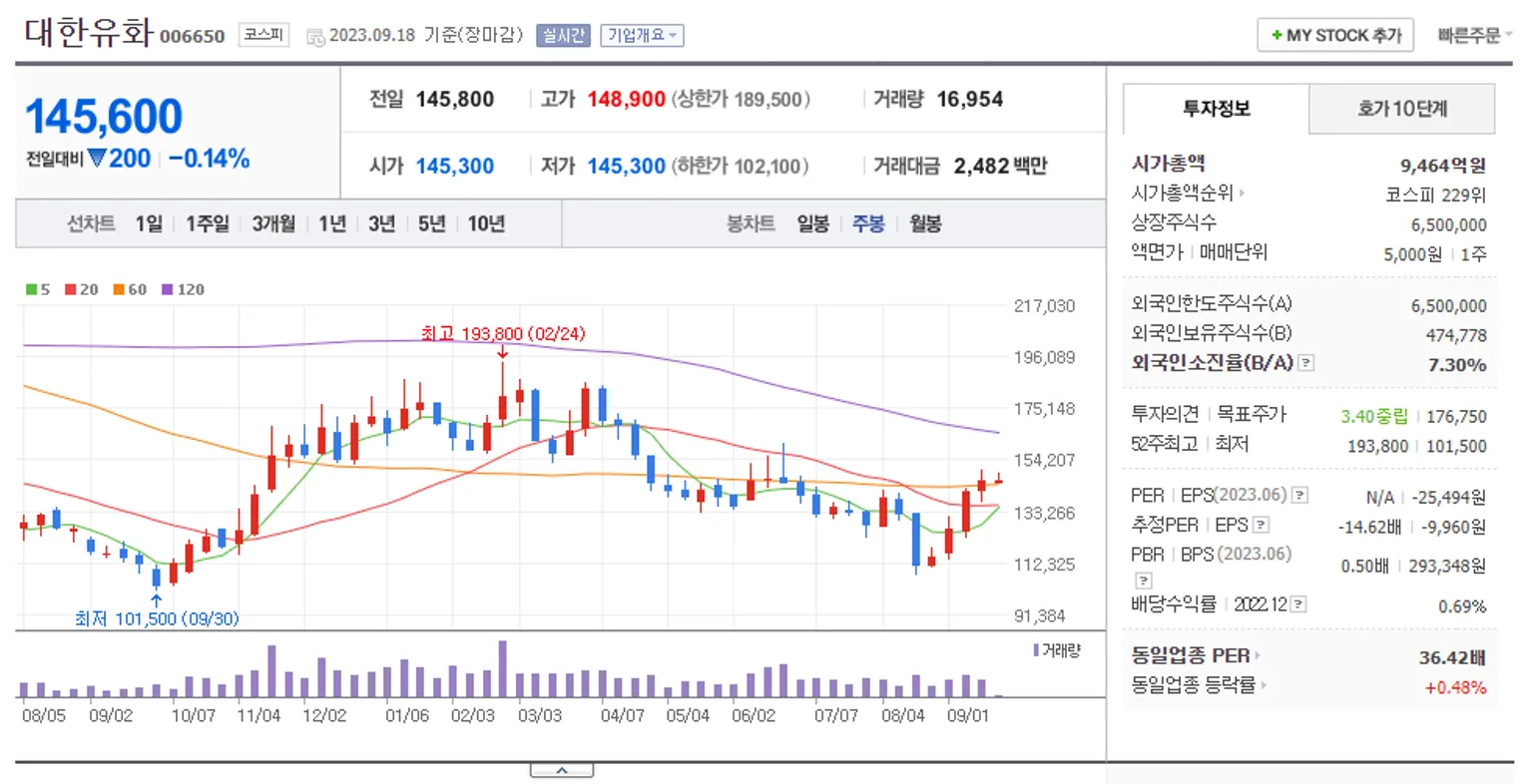Click the MY STOCK 추가 button

click(1336, 35)
